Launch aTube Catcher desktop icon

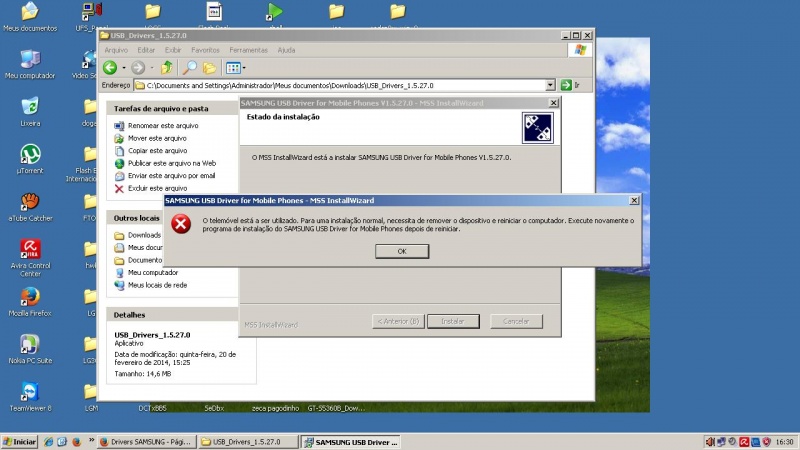pyautogui.click(x=30, y=207)
